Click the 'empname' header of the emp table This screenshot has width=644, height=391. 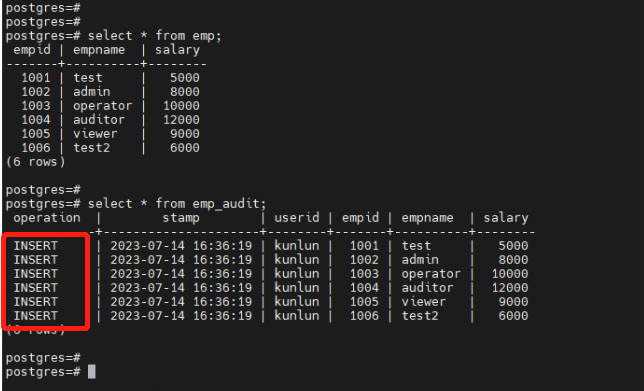(x=99, y=50)
